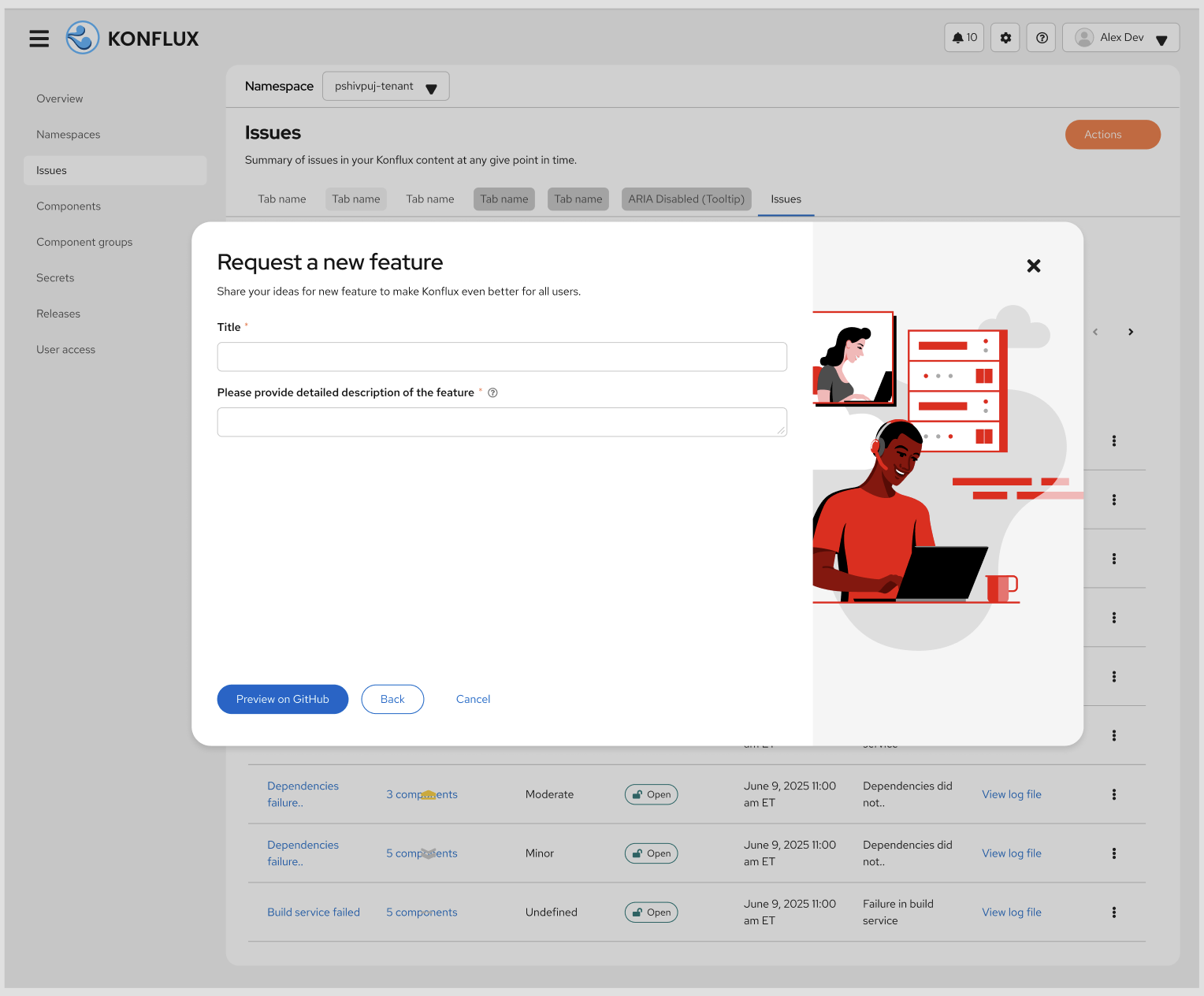Open the kebab menu for the Moderate row
This screenshot has width=1204, height=996.
click(1114, 794)
